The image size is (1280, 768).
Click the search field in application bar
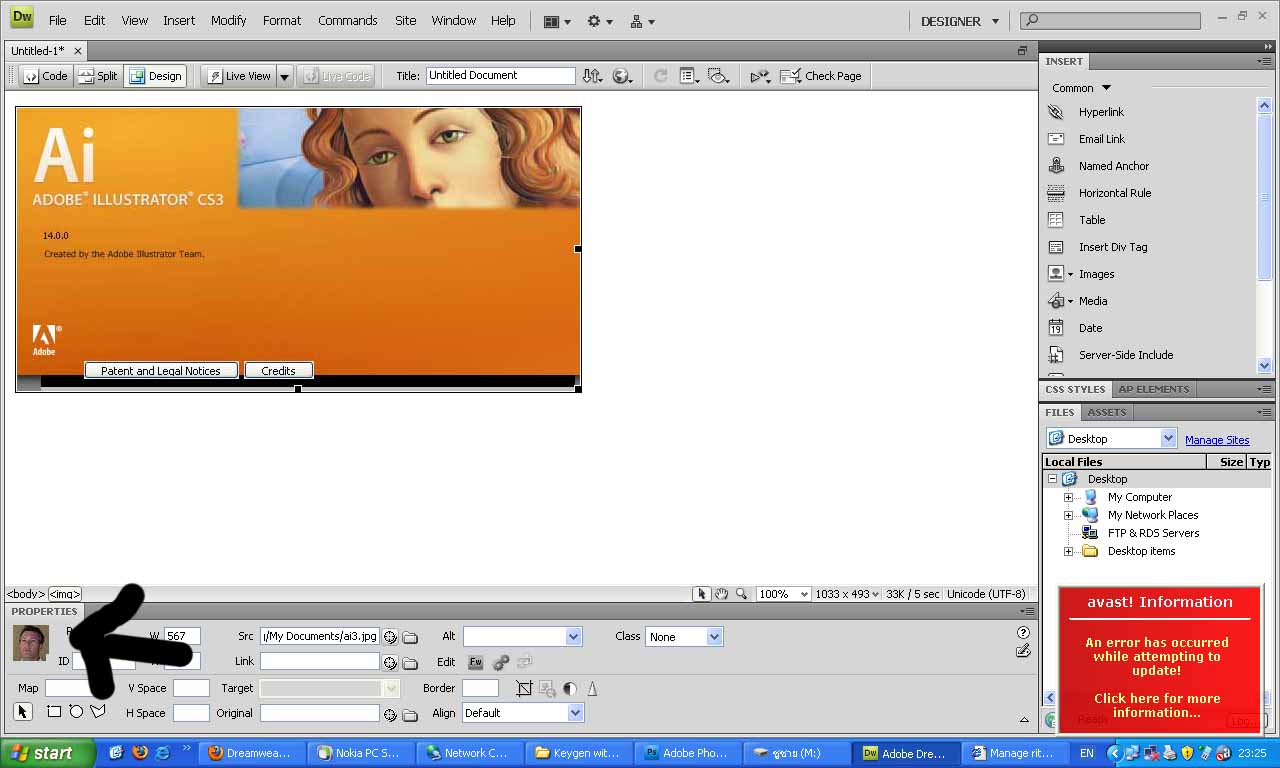1110,20
